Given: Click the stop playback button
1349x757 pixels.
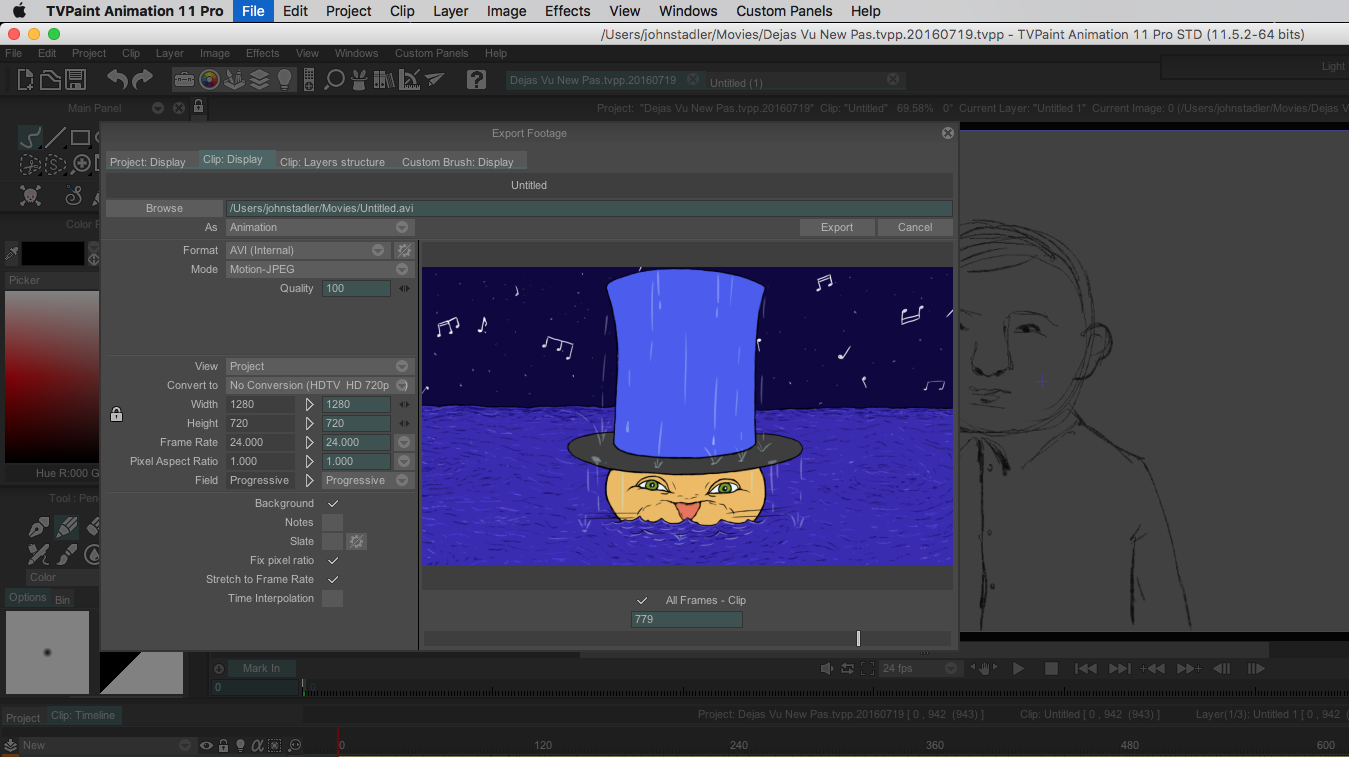Looking at the screenshot, I should pos(1051,668).
